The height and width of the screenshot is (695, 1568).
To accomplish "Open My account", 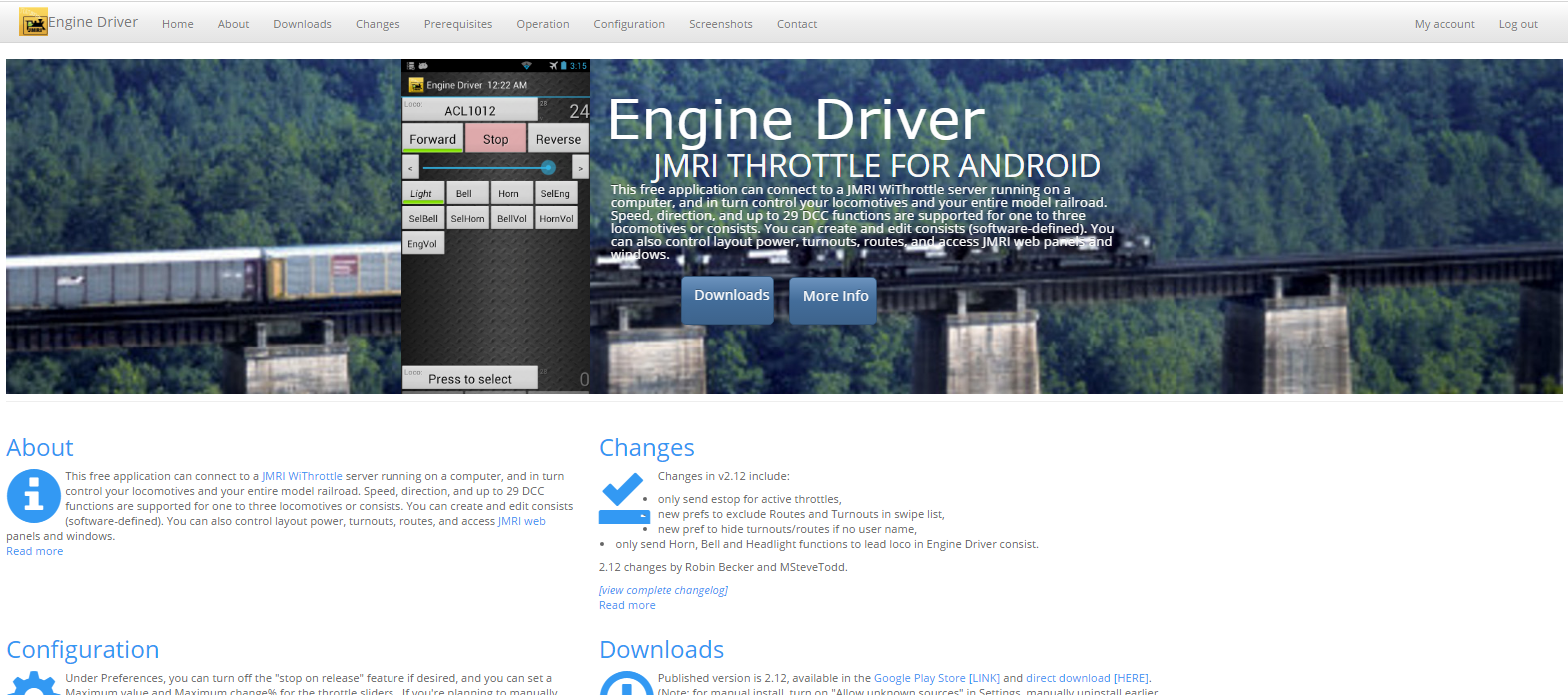I will [1444, 24].
